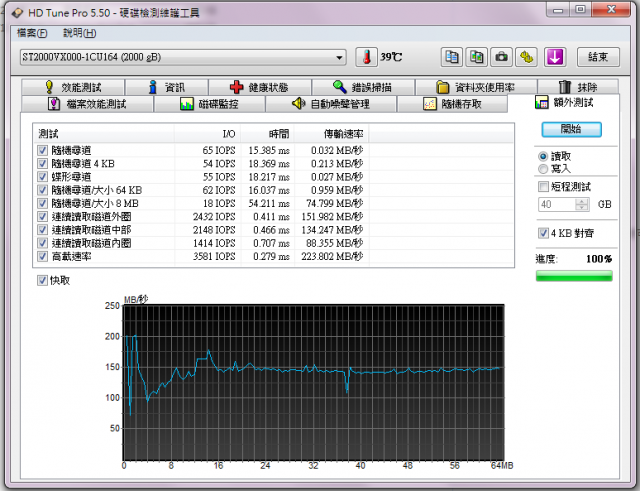Open the 抹除 tab
The height and width of the screenshot is (491, 640).
click(x=578, y=87)
